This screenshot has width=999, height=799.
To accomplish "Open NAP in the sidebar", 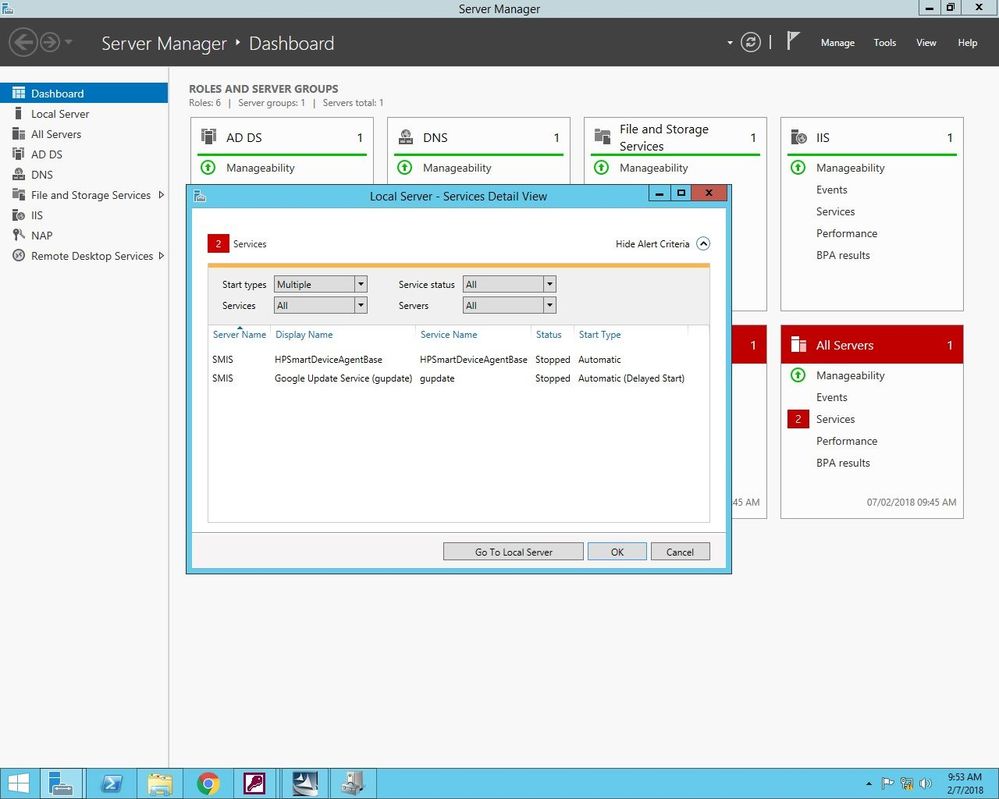I will (83, 236).
